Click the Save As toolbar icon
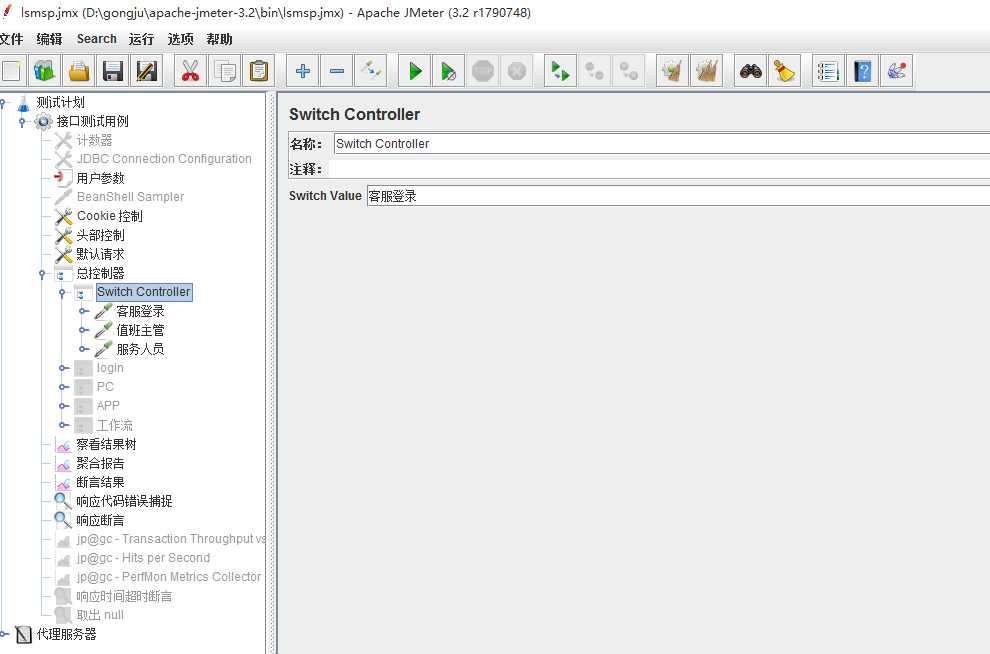 pyautogui.click(x=147, y=71)
